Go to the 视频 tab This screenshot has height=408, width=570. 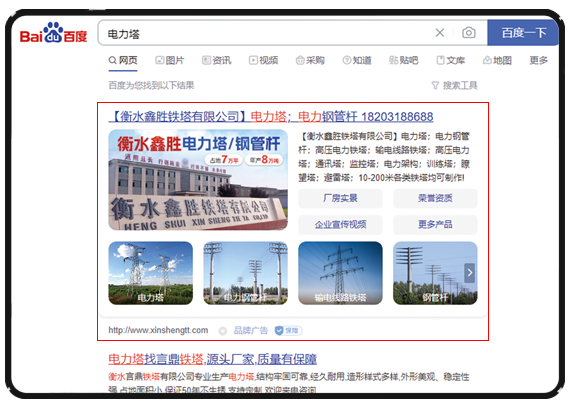coord(264,60)
